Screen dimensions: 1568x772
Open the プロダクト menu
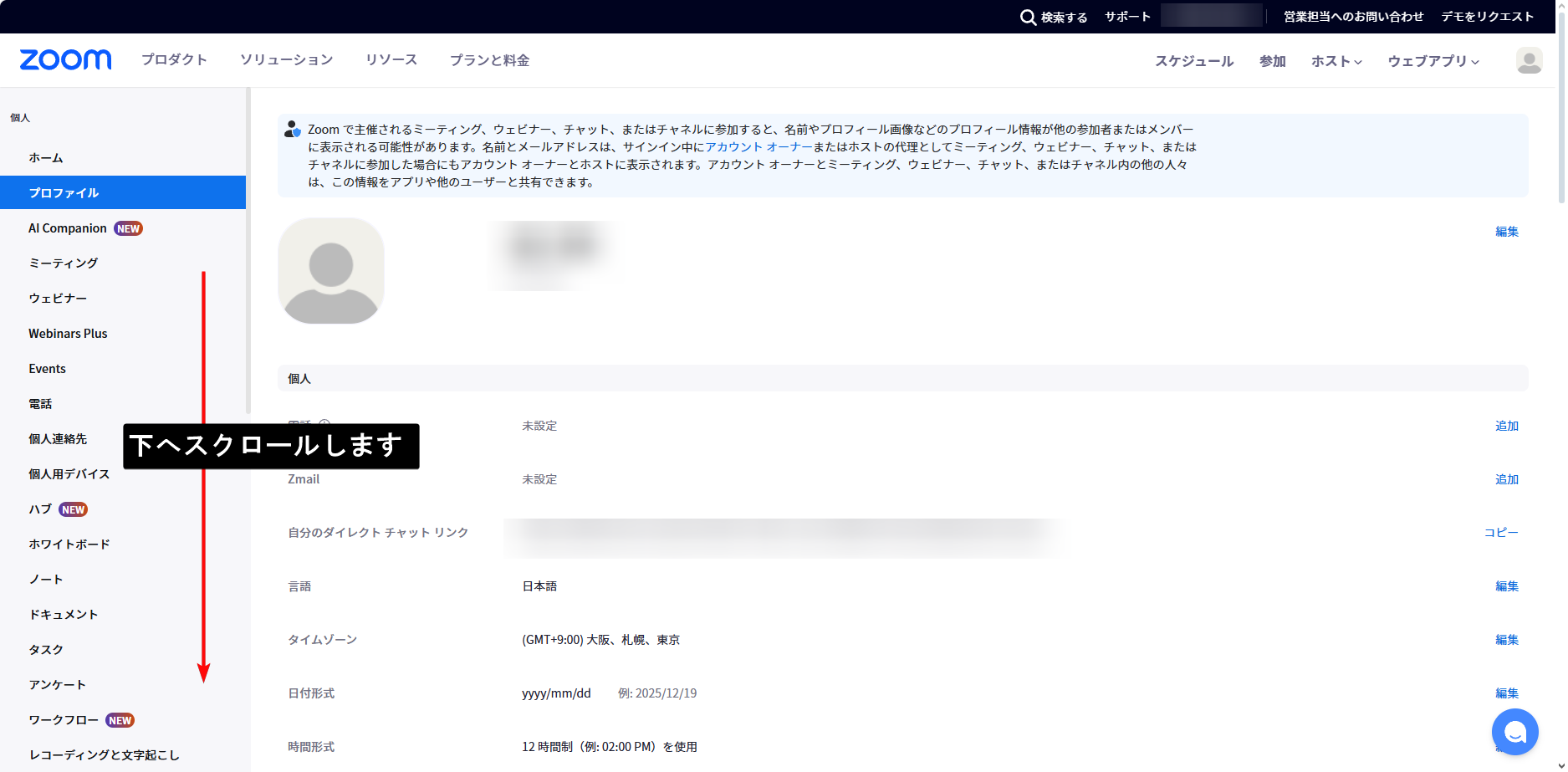point(174,60)
